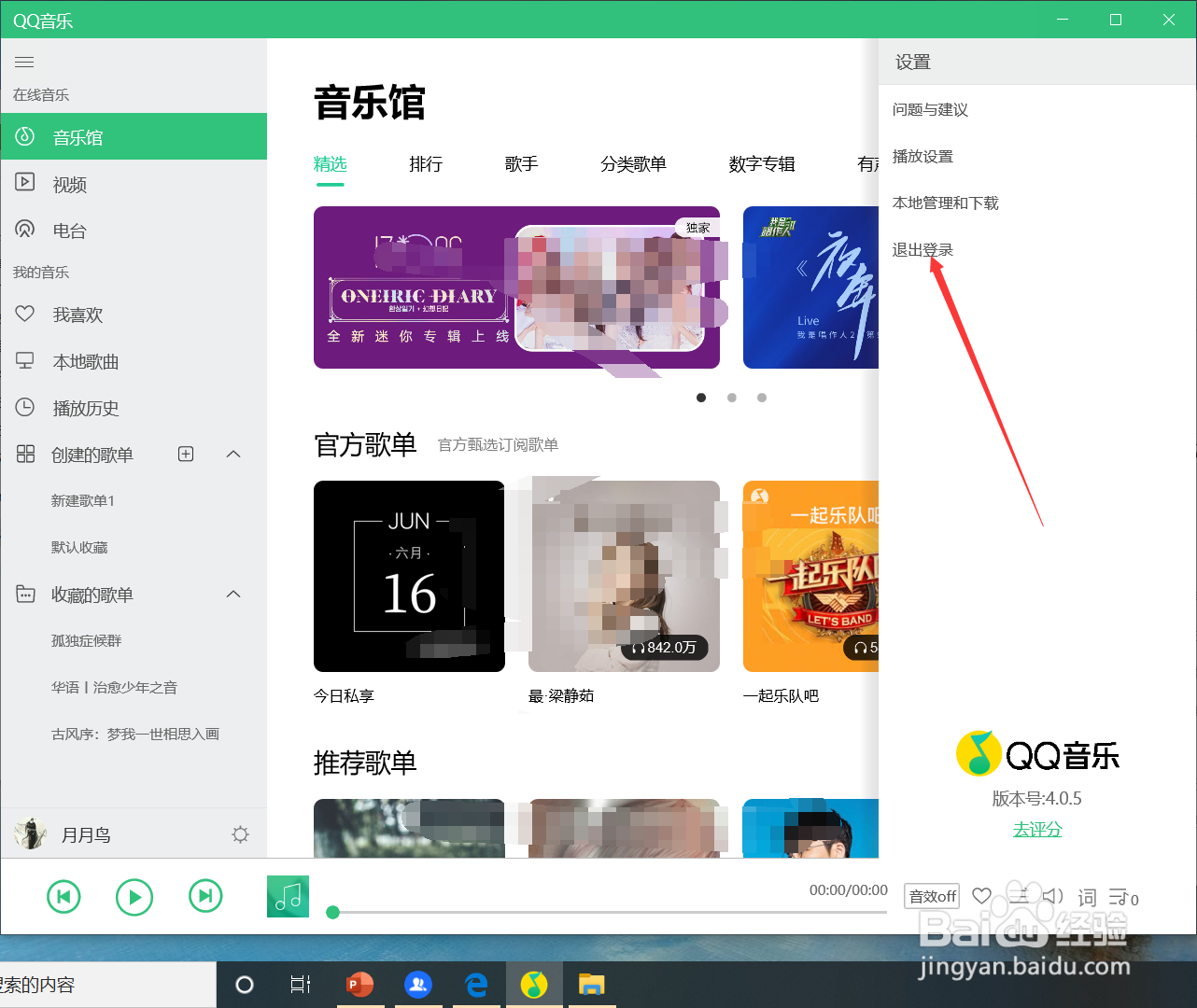
Task: Open 本地歌曲 local songs
Action: coord(134,361)
